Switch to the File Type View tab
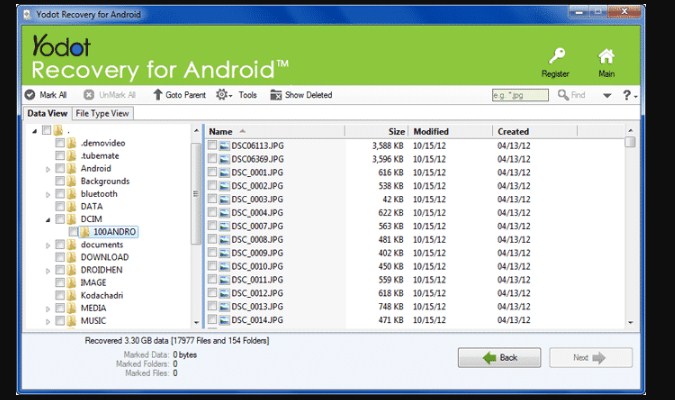 [102, 113]
